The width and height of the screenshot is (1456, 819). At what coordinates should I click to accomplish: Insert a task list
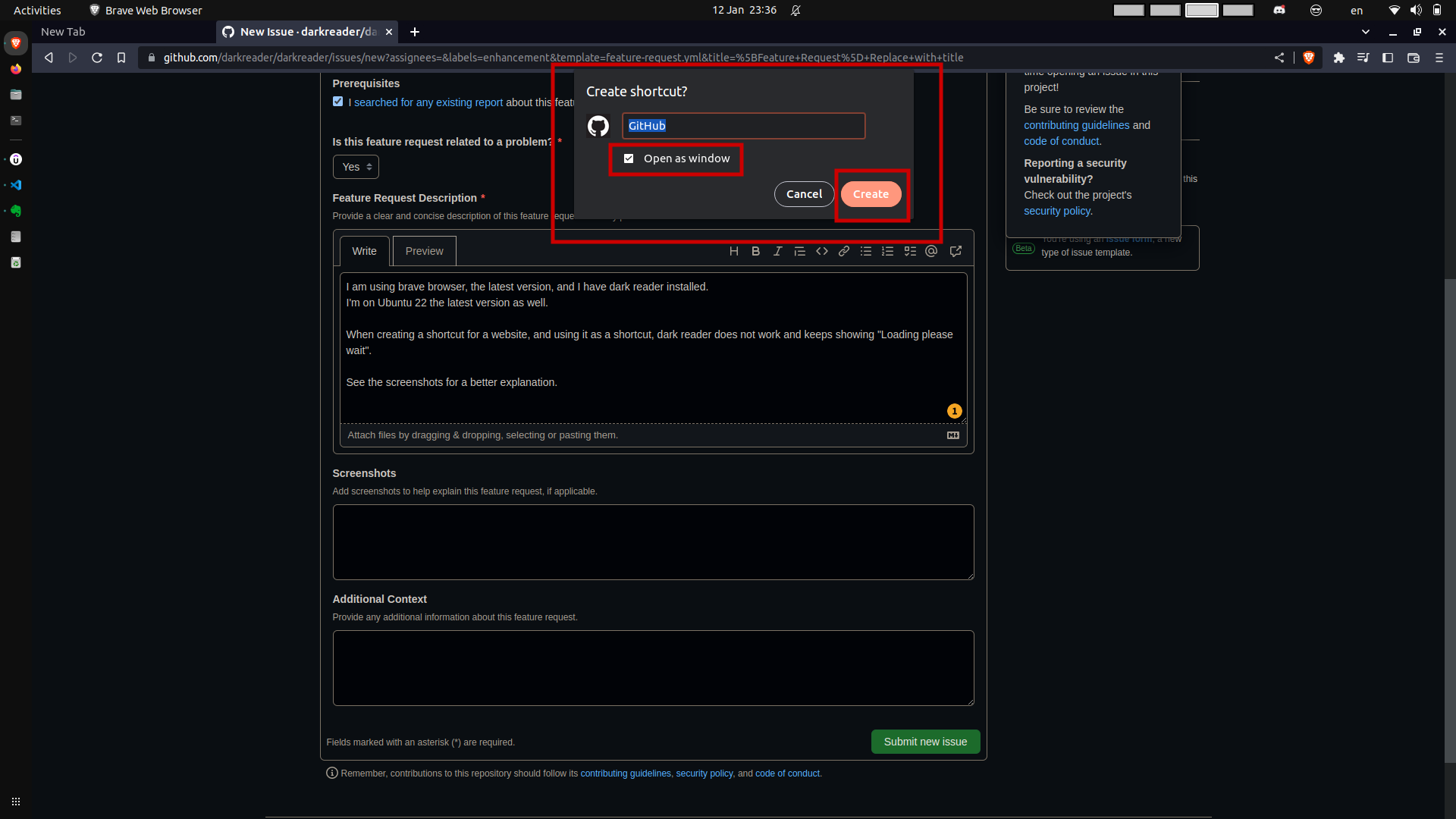click(910, 251)
